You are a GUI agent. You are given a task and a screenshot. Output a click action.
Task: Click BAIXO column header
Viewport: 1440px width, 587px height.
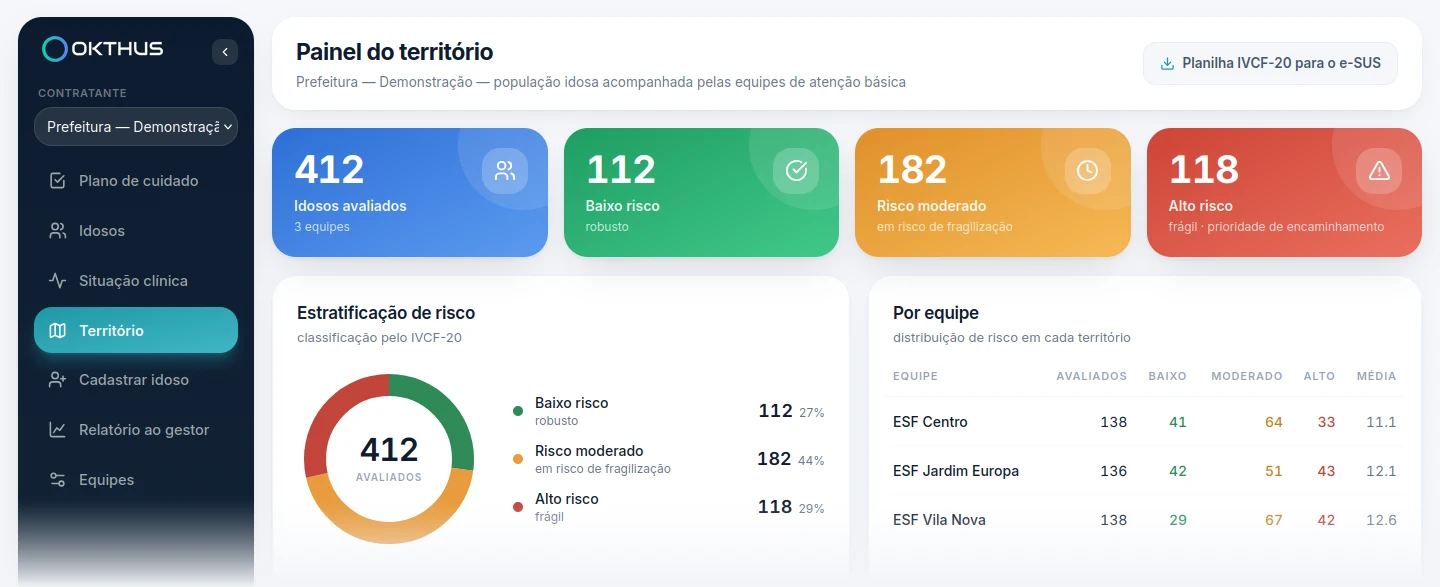pyautogui.click(x=1168, y=376)
